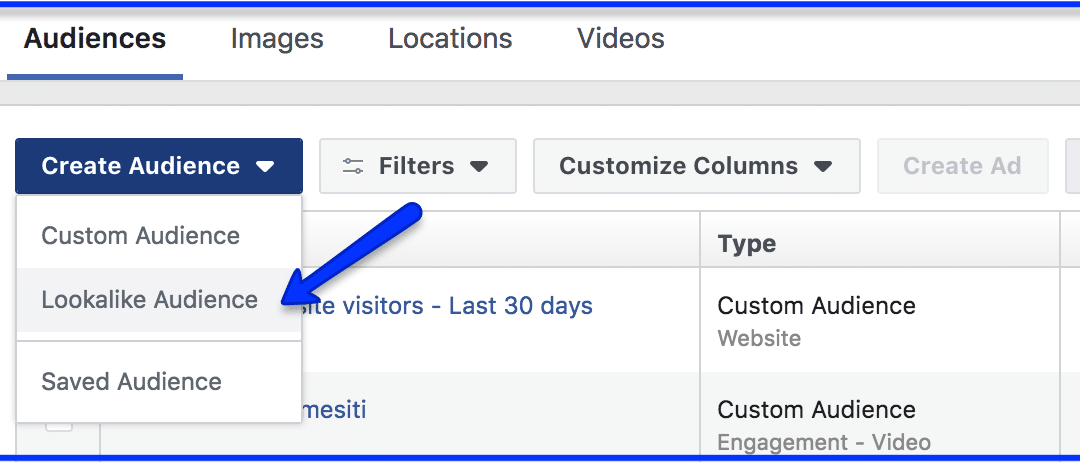Switch to the Audiences tab
Screen dimensions: 1080x462
[x=95, y=39]
